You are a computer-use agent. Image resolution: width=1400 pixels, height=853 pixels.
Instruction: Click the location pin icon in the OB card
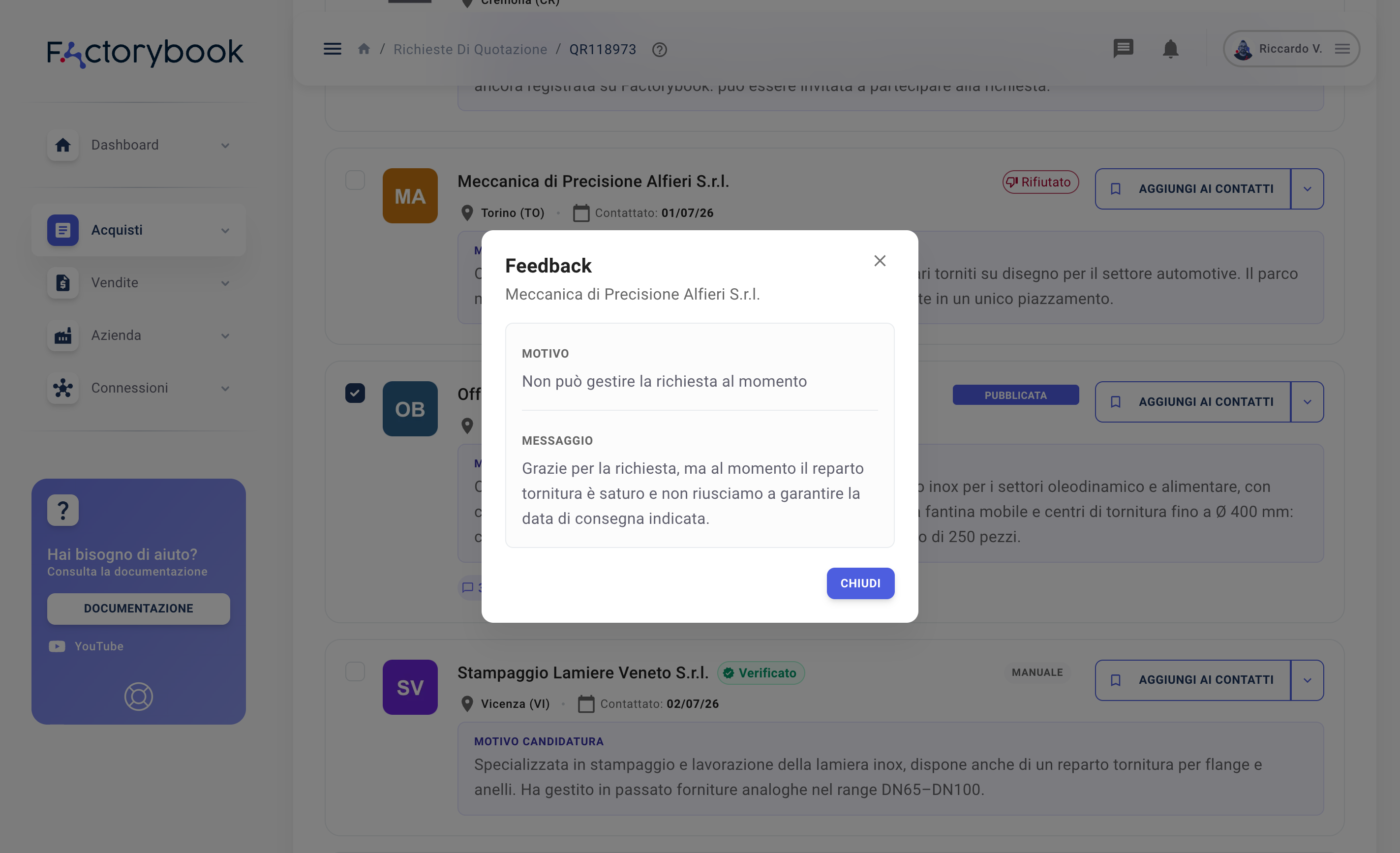pyautogui.click(x=467, y=426)
